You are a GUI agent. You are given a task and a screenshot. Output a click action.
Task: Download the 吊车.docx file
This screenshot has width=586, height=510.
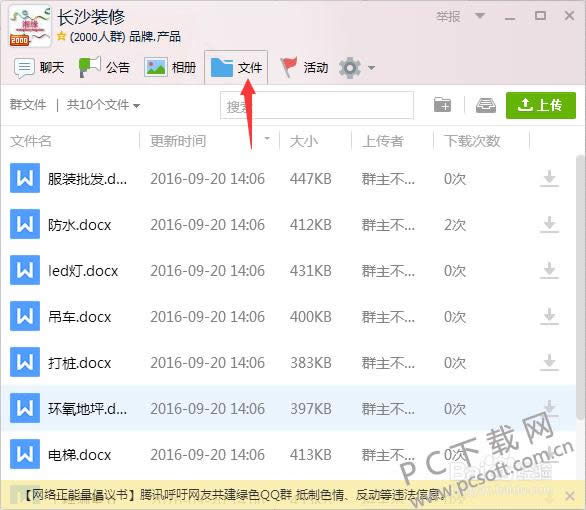coord(549,316)
